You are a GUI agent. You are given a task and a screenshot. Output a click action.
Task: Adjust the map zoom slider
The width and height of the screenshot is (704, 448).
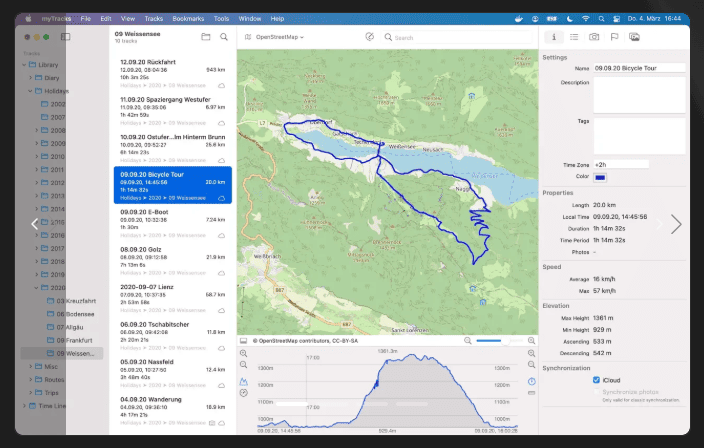click(x=499, y=341)
